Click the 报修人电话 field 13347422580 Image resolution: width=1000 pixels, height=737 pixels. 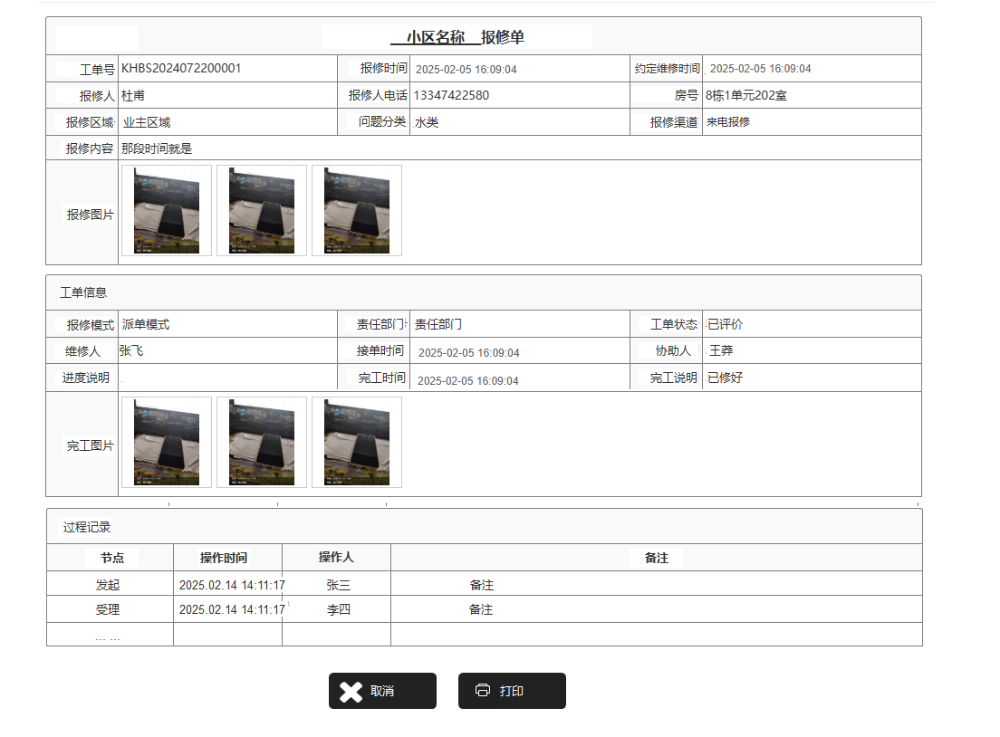[x=451, y=96]
